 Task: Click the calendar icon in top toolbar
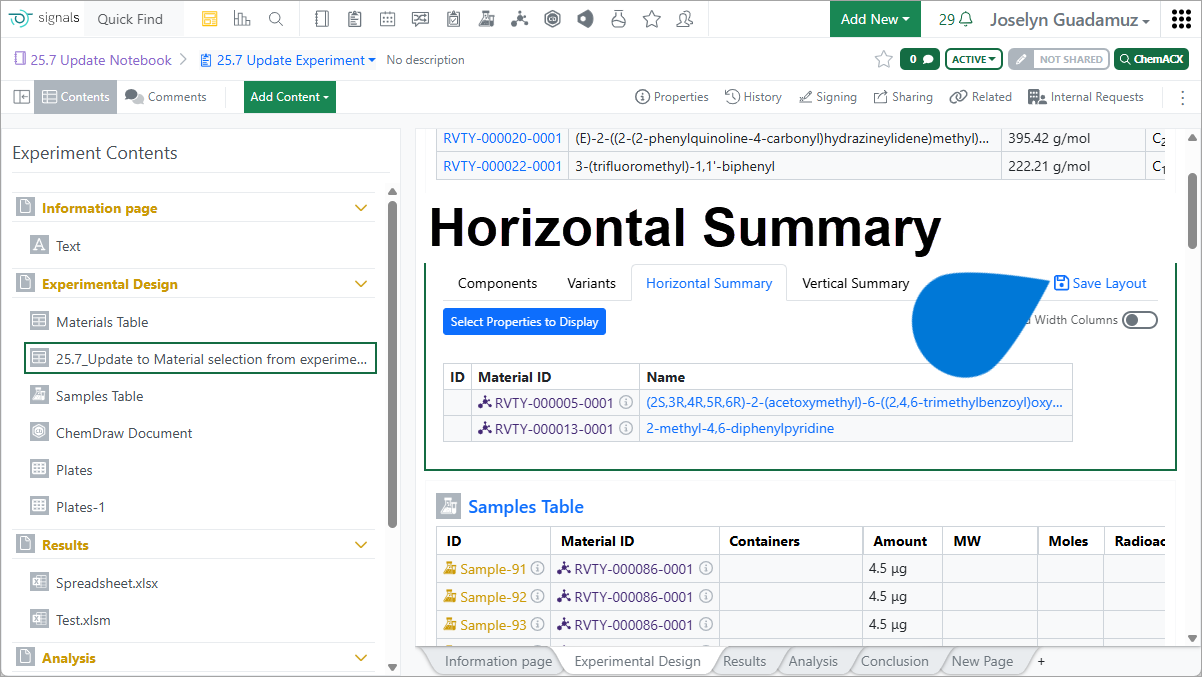[x=387, y=19]
